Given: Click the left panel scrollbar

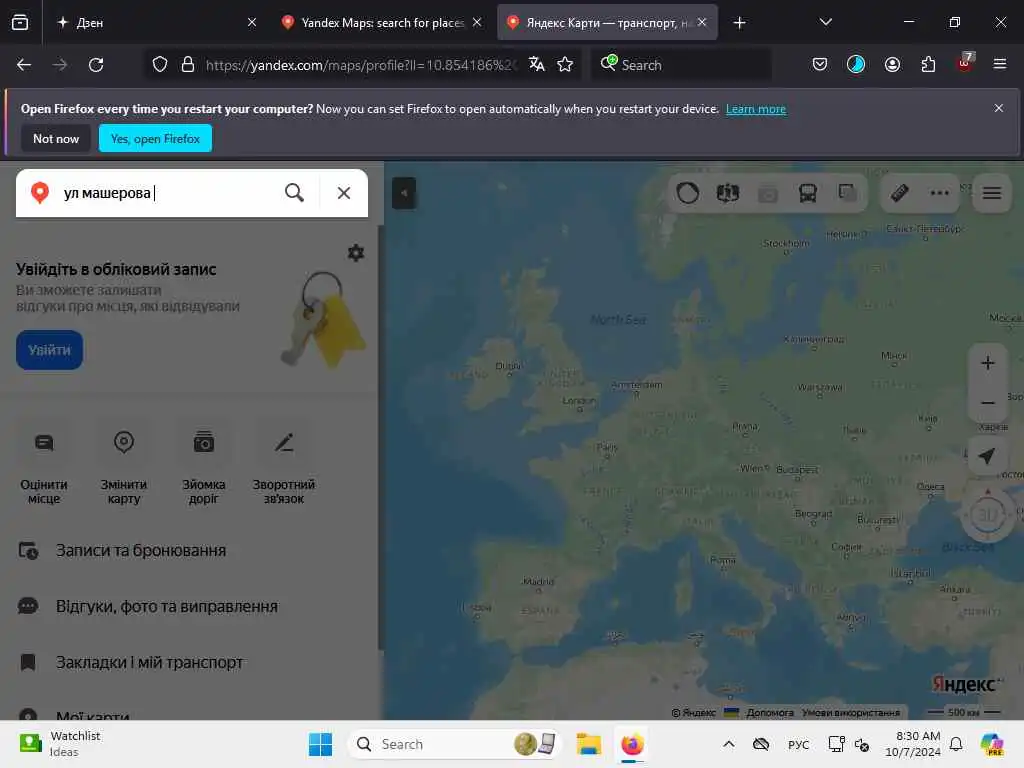Looking at the screenshot, I should (x=380, y=438).
